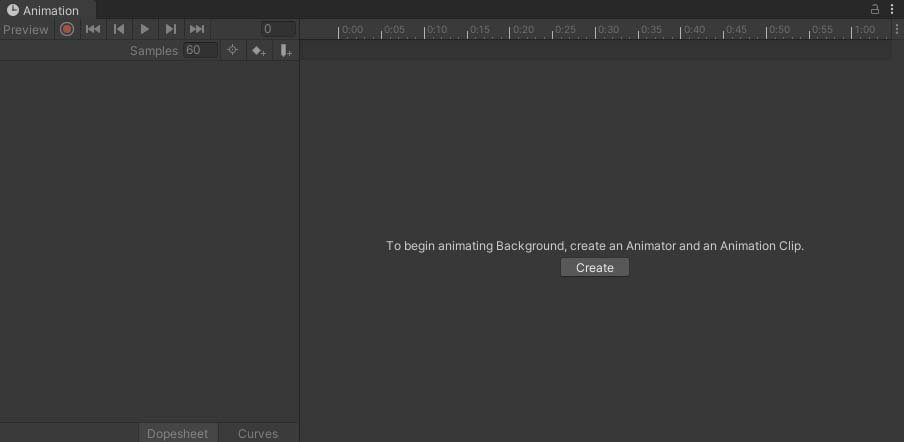Toggle the window lock icon
The height and width of the screenshot is (442, 904).
point(875,9)
